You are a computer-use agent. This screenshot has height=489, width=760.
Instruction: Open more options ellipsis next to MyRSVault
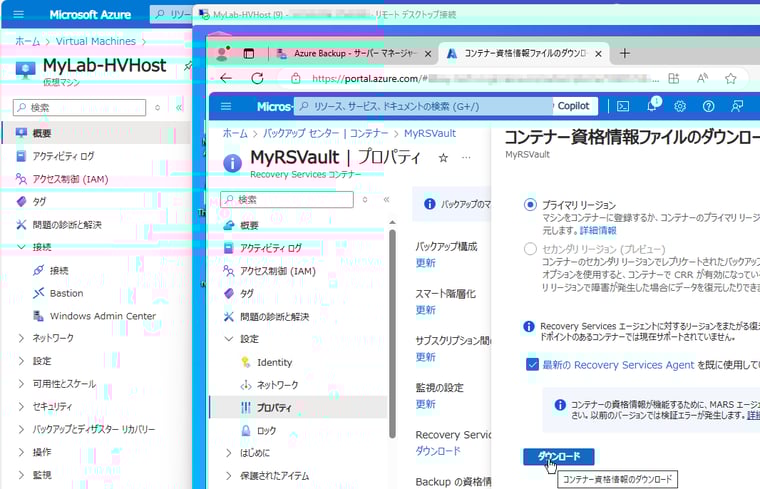coord(466,158)
